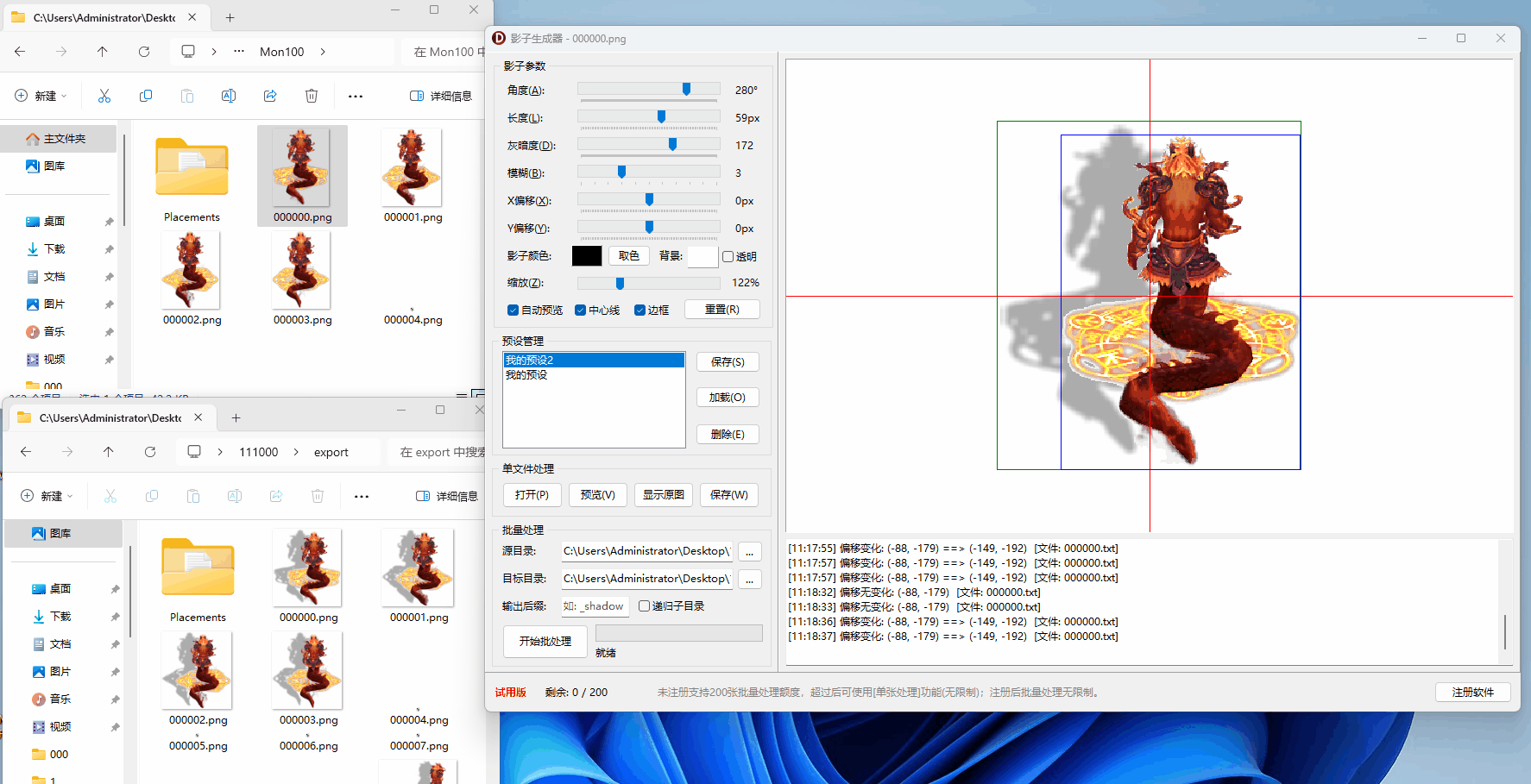Click the black shadow color swatch
This screenshot has width=1531, height=784.
pos(587,256)
